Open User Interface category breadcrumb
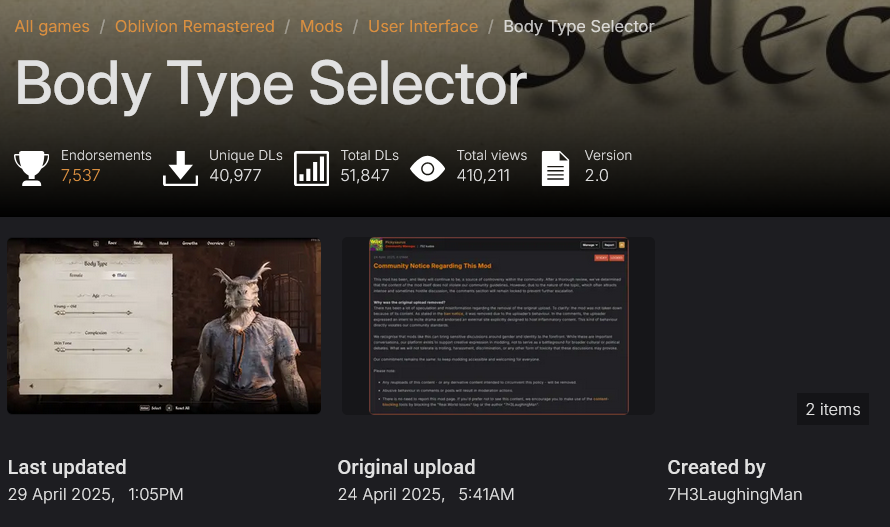Viewport: 890px width, 527px height. [x=423, y=27]
